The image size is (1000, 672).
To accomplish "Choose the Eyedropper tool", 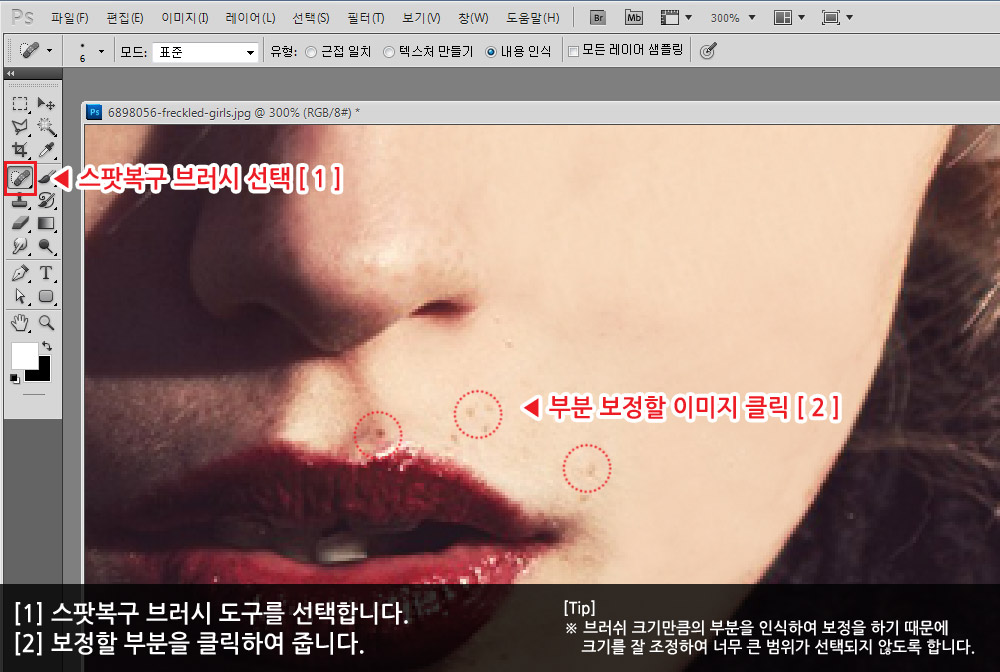I will (x=46, y=151).
